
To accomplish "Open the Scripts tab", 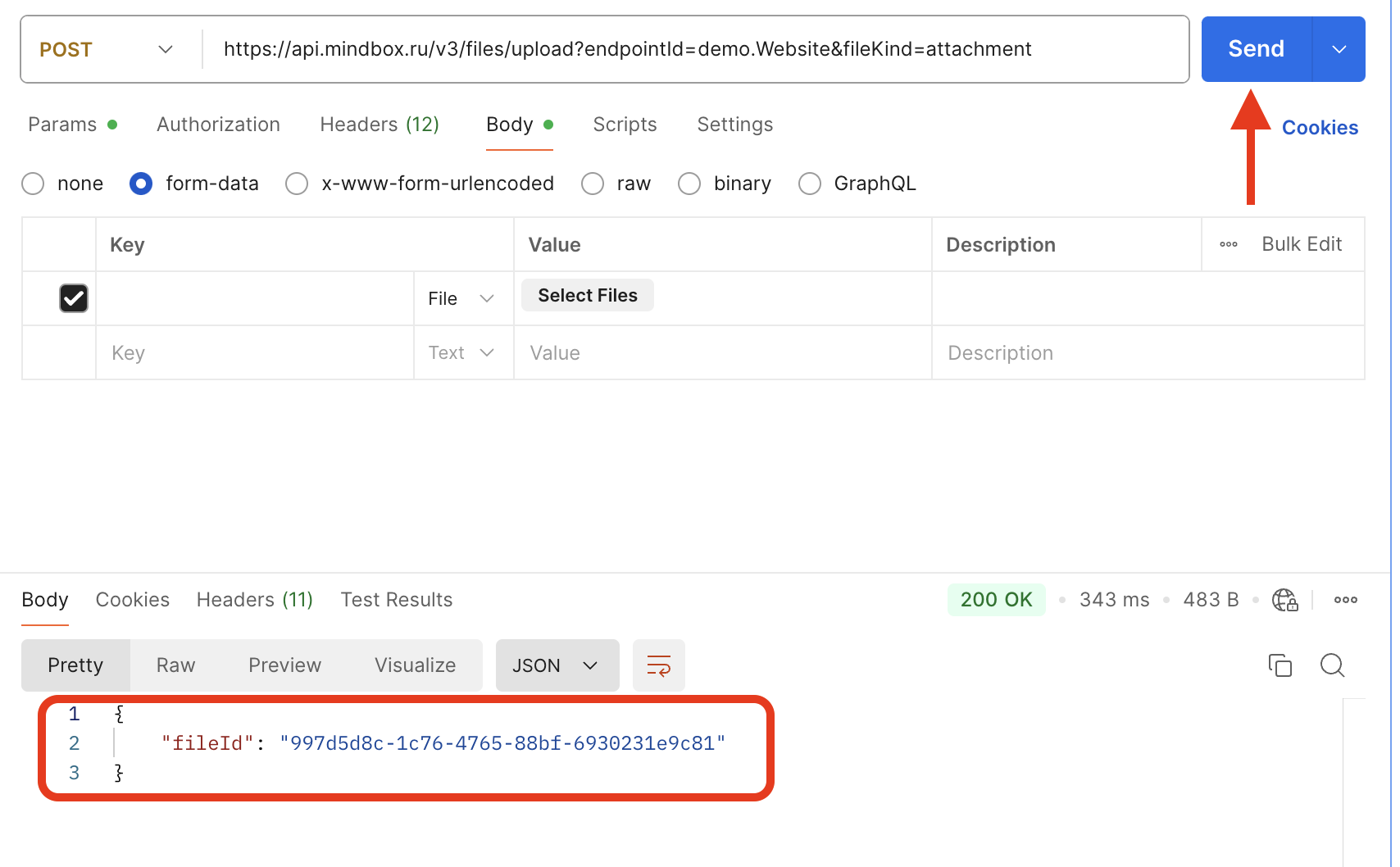I will (625, 125).
